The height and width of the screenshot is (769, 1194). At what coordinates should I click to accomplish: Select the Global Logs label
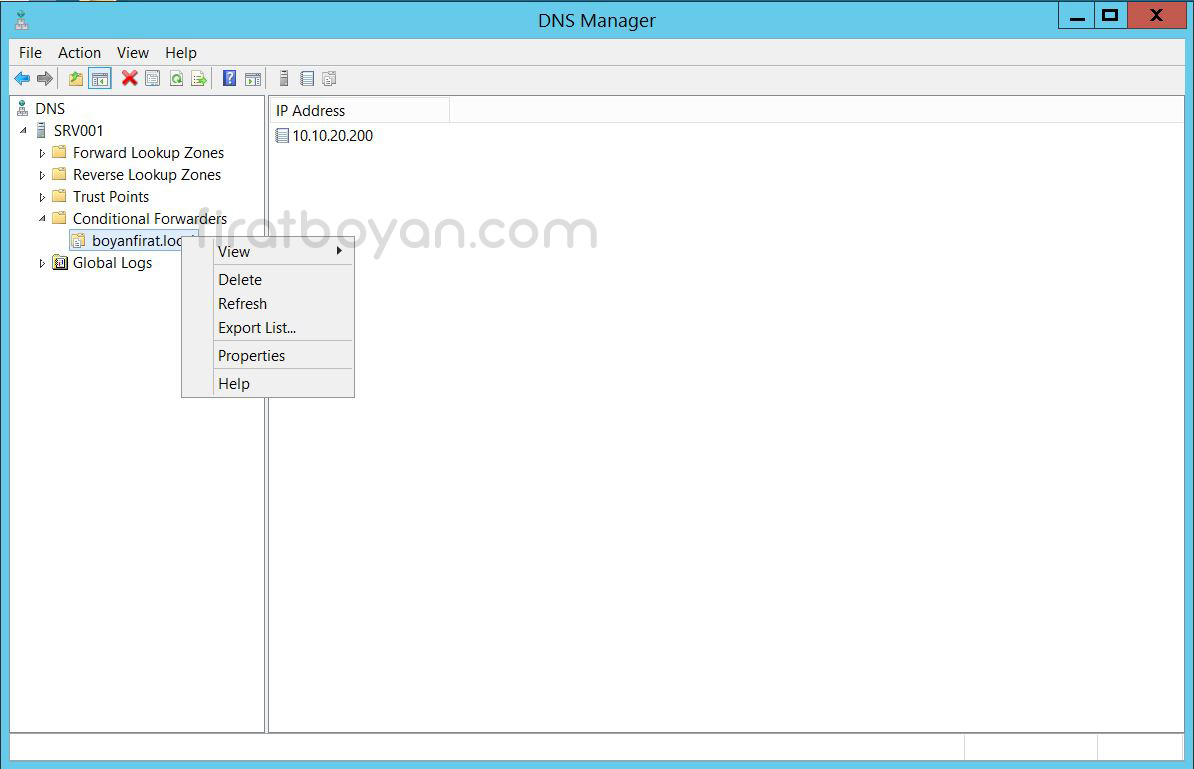tap(113, 263)
